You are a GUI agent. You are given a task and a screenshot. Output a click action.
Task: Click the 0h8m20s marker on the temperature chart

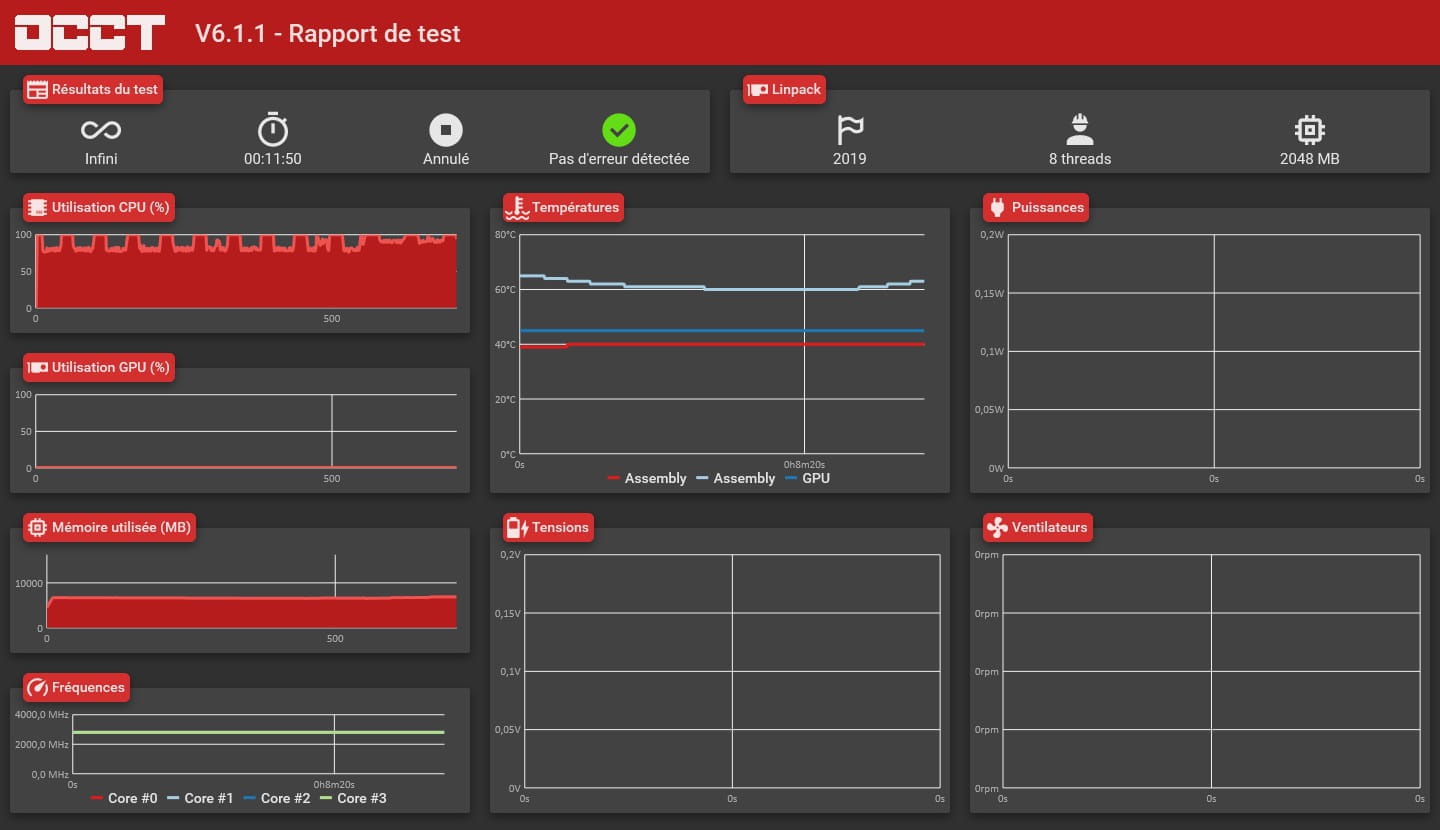click(x=804, y=465)
